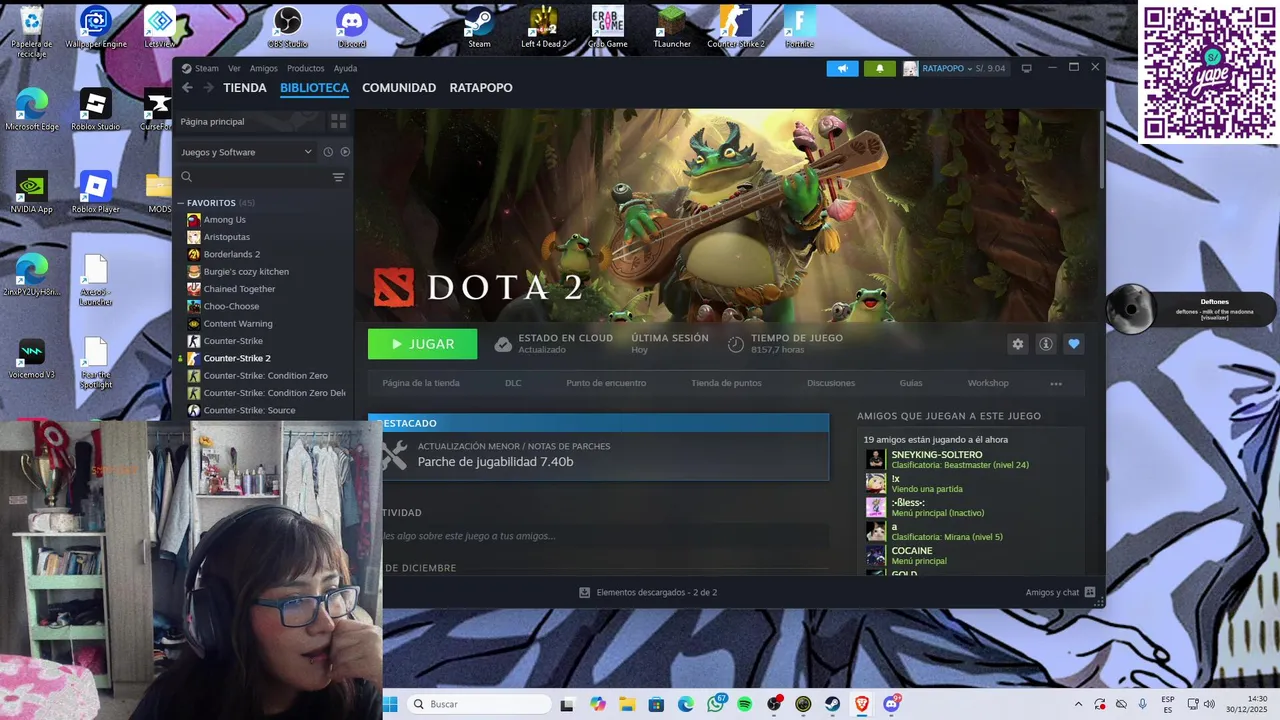Open the Voicemod V3 desktop shortcut
Image resolution: width=1280 pixels, height=720 pixels.
tap(32, 357)
